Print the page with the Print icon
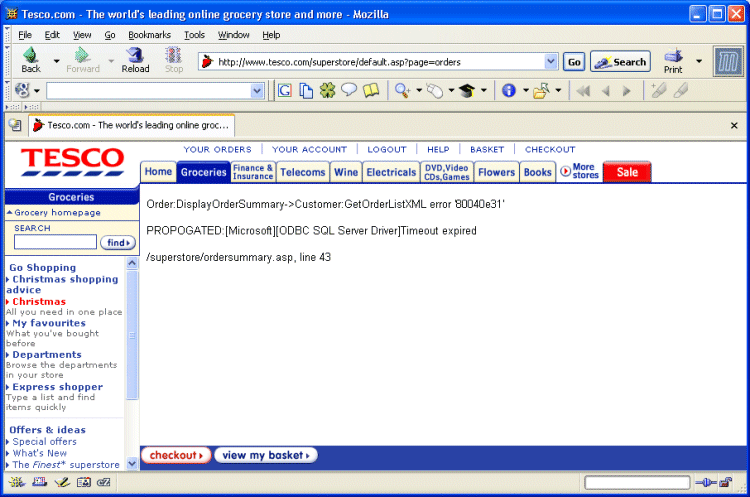 point(673,56)
